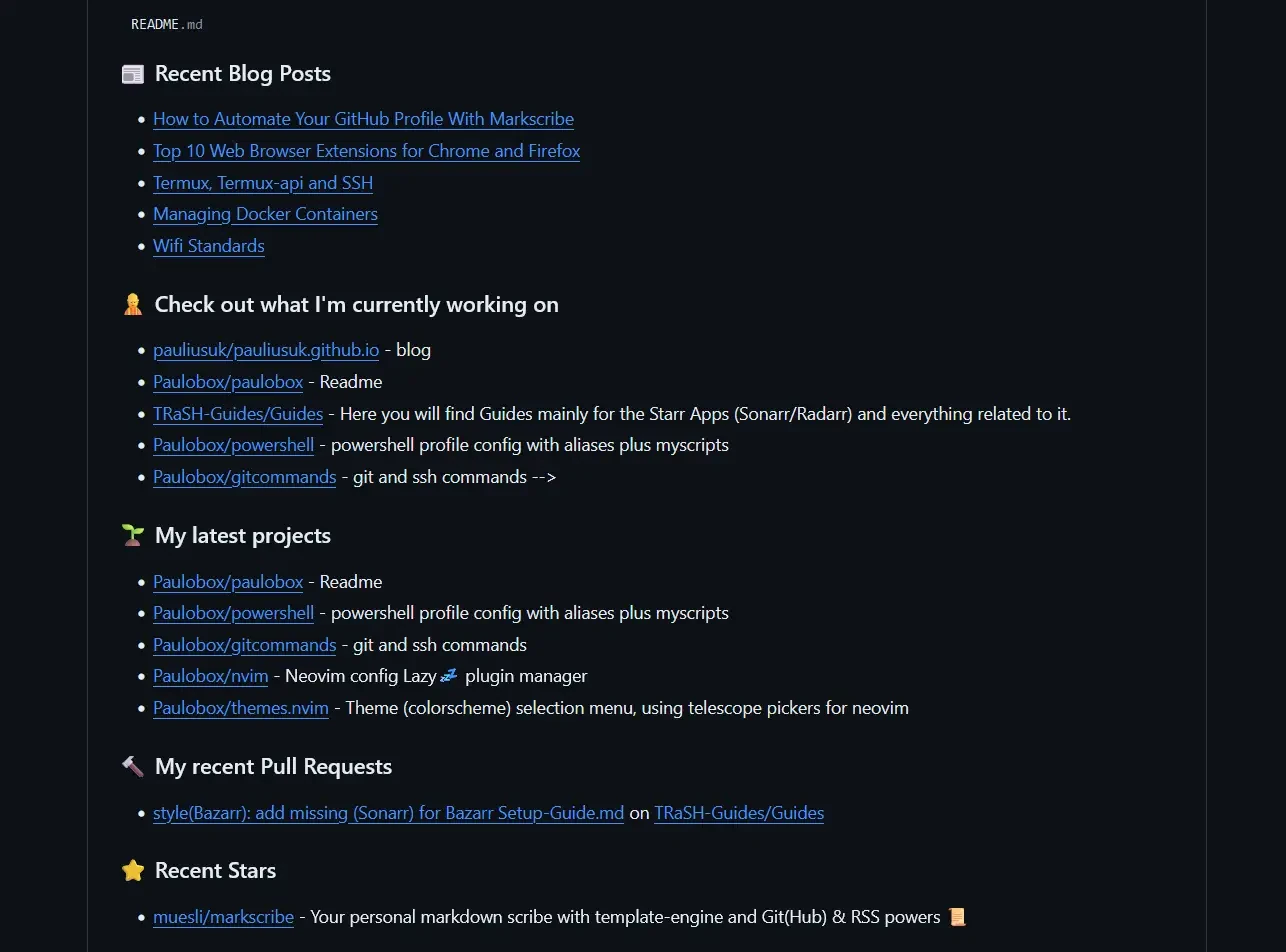
Task: Click the newspaper emoji beside Recent Blog Posts
Action: pos(133,74)
